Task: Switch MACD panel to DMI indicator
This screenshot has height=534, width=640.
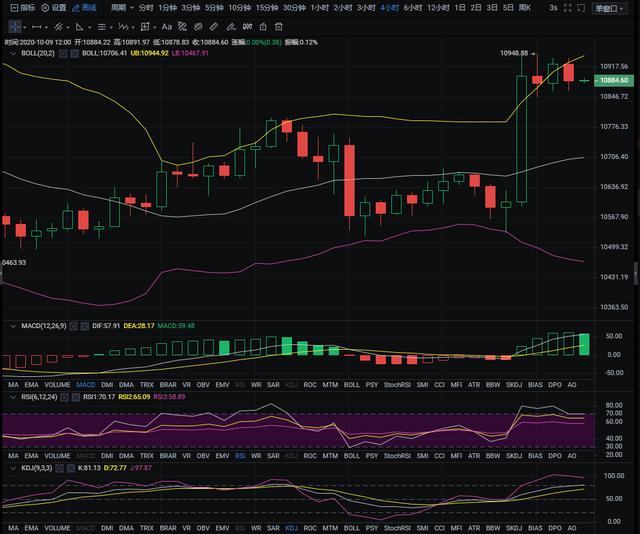Action: (x=107, y=385)
